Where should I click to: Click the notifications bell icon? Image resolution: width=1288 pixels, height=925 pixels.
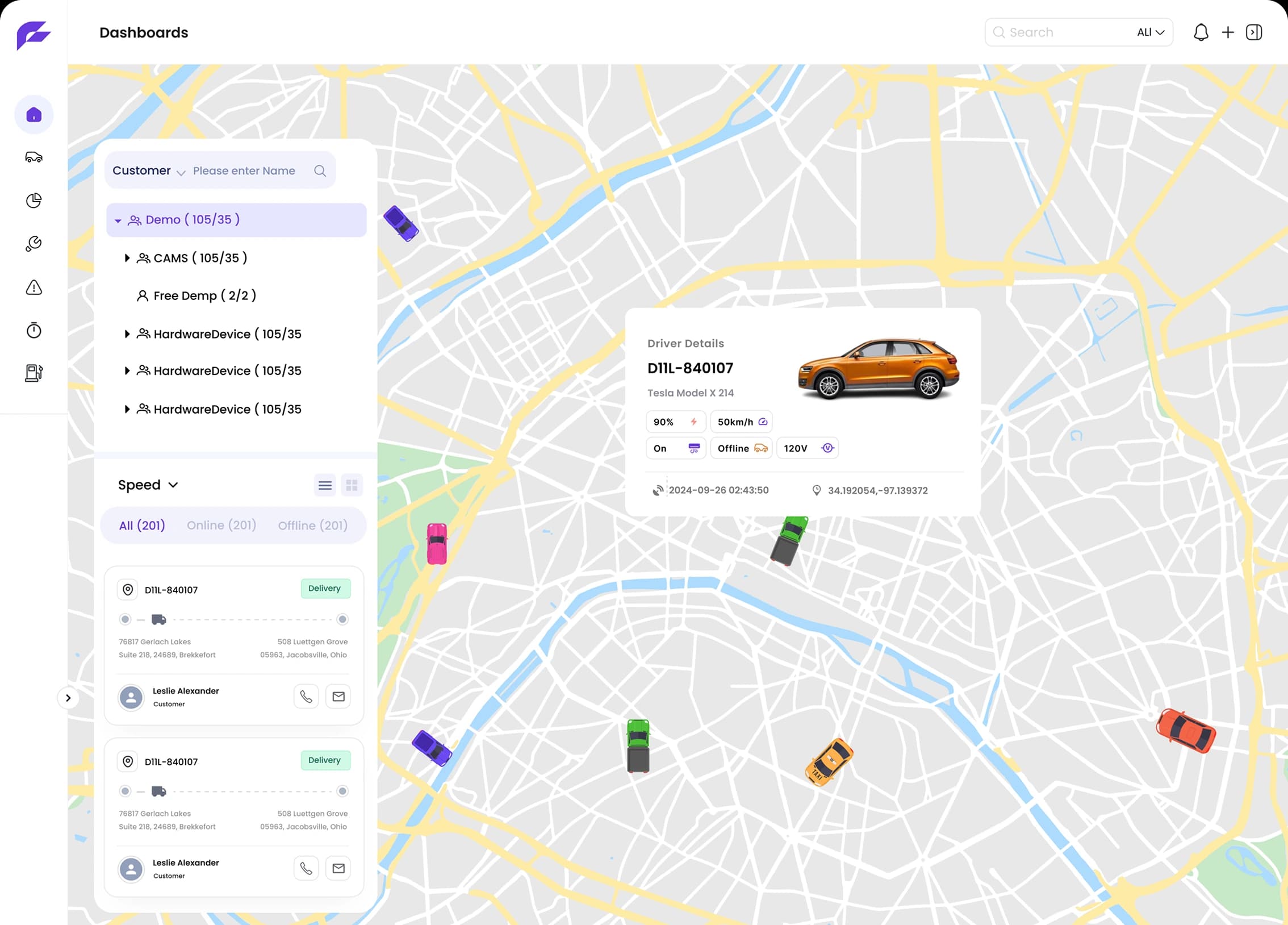1201,32
